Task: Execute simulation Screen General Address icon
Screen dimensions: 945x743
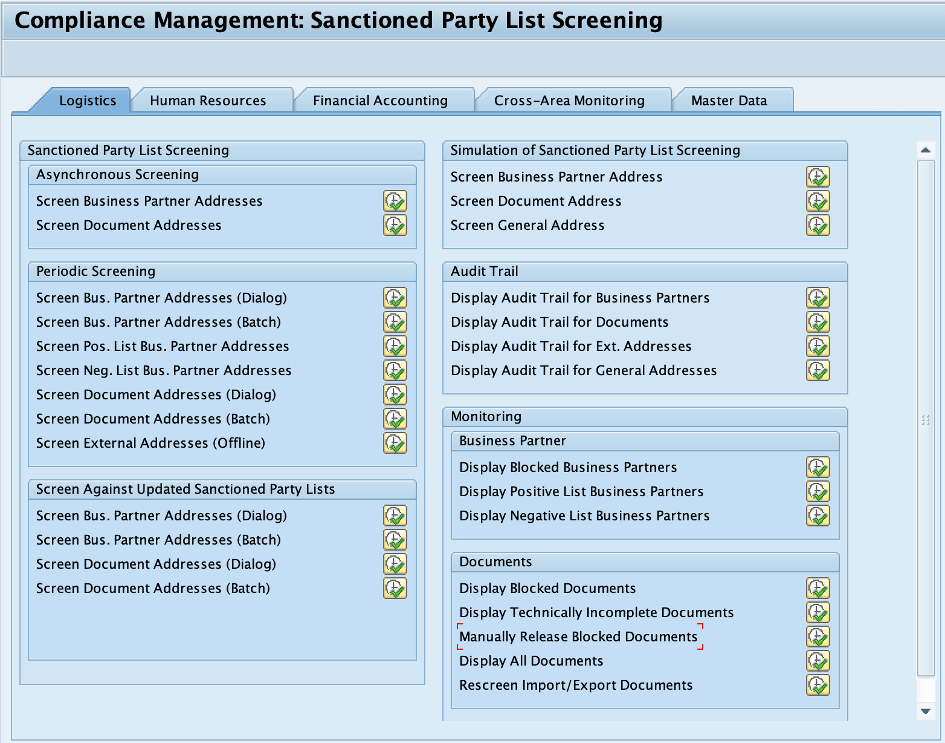Action: point(818,225)
